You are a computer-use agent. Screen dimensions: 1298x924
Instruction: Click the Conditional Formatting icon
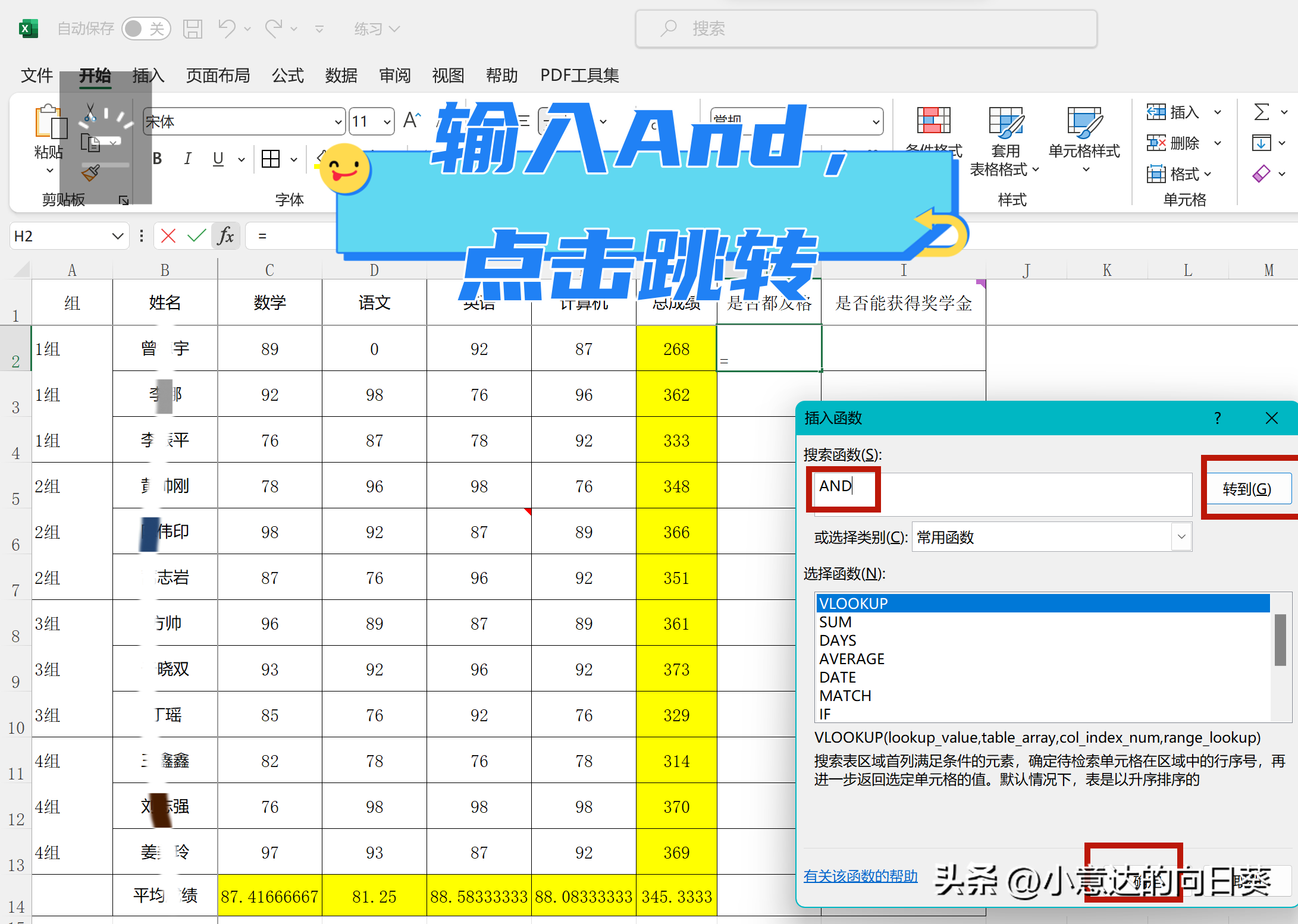933,121
